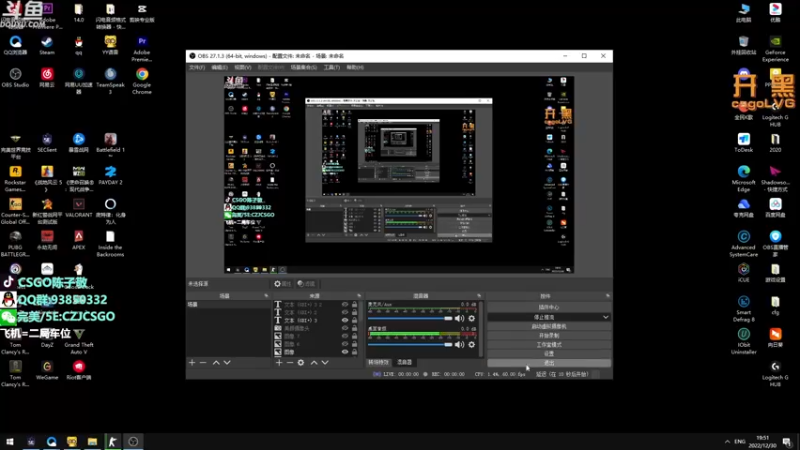The image size is (800, 450).
Task: Add a new source with plus icon
Action: coord(279,362)
